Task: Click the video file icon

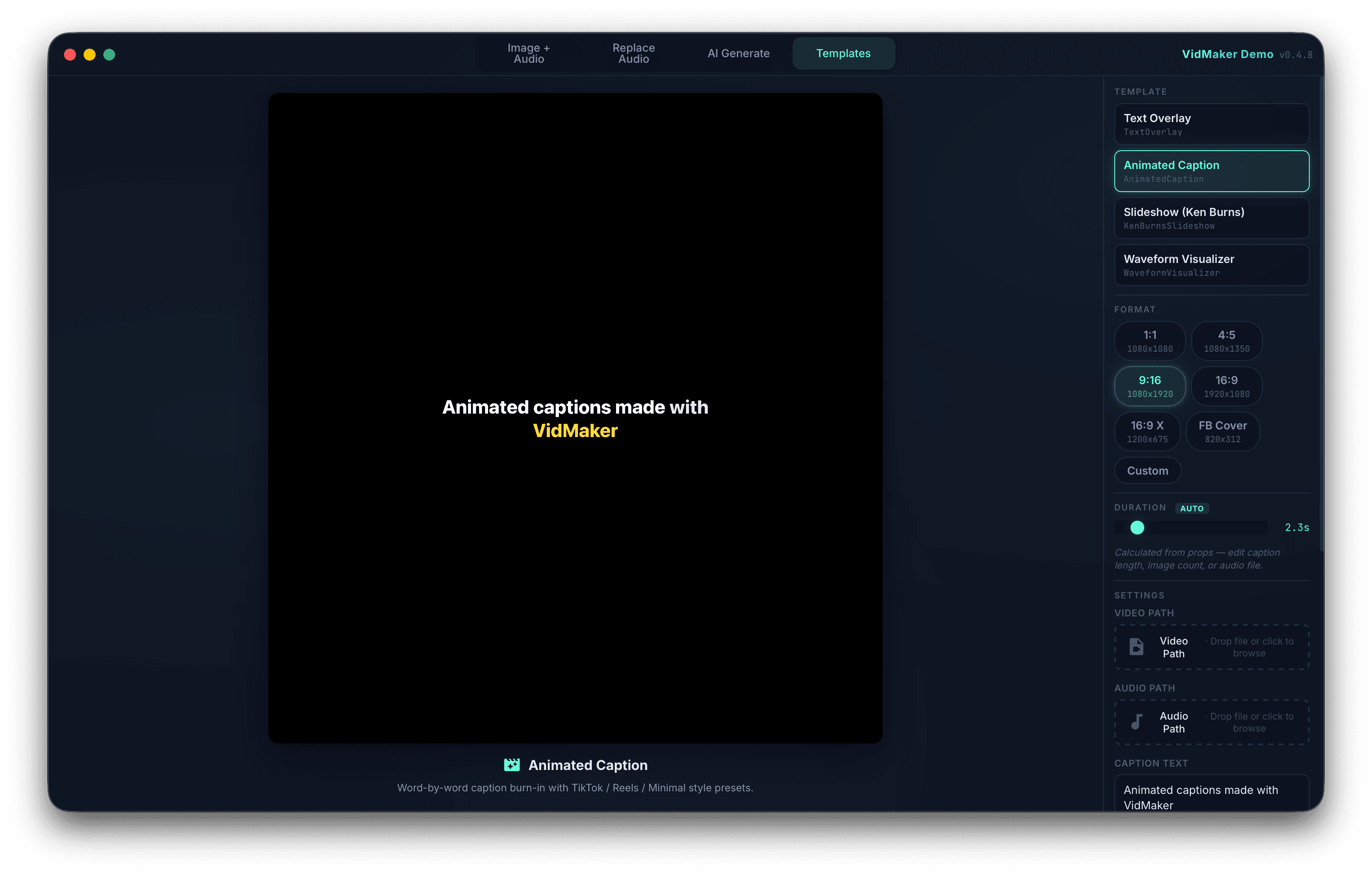Action: click(1136, 647)
